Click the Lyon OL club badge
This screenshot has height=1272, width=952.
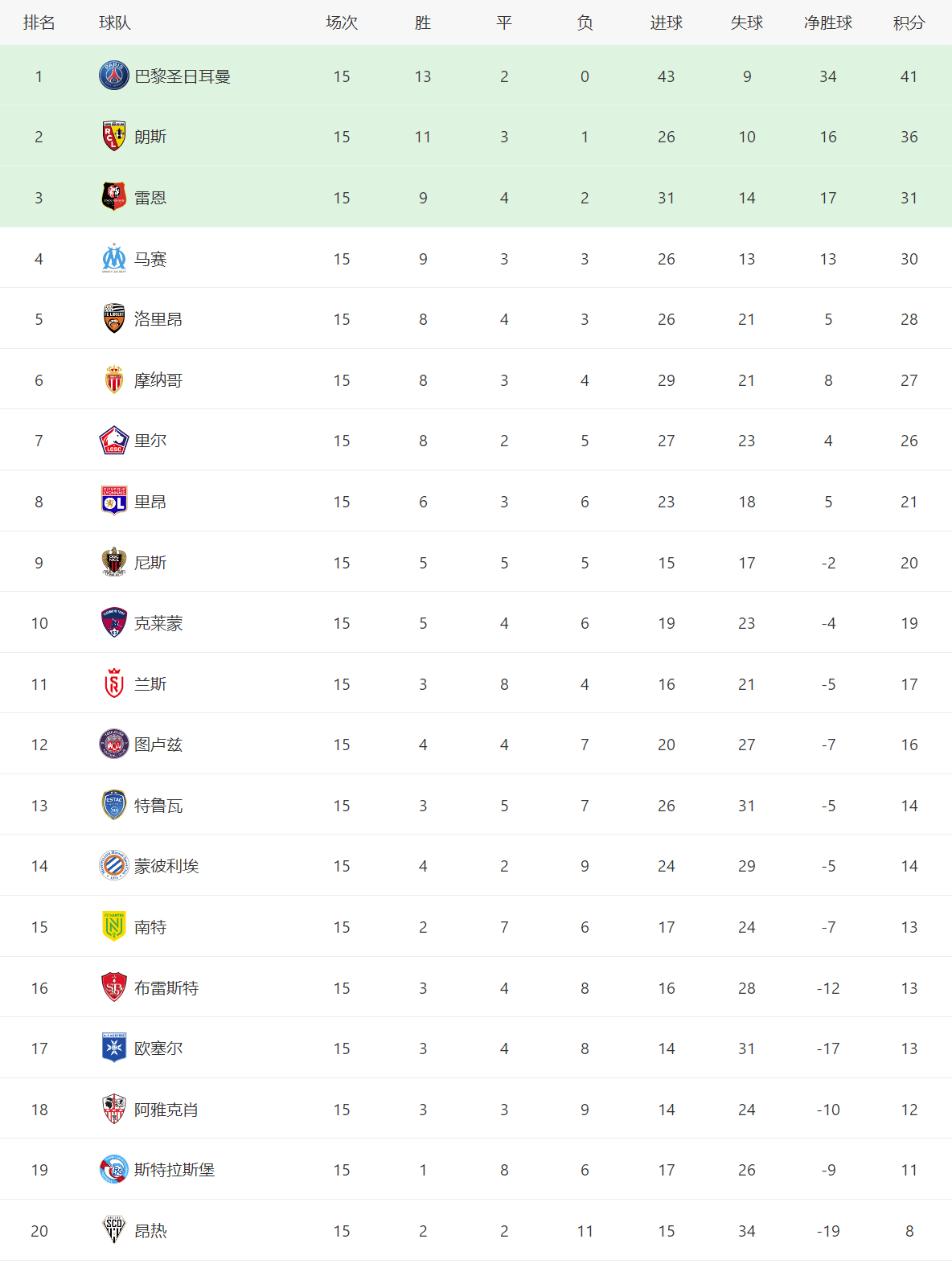click(114, 502)
